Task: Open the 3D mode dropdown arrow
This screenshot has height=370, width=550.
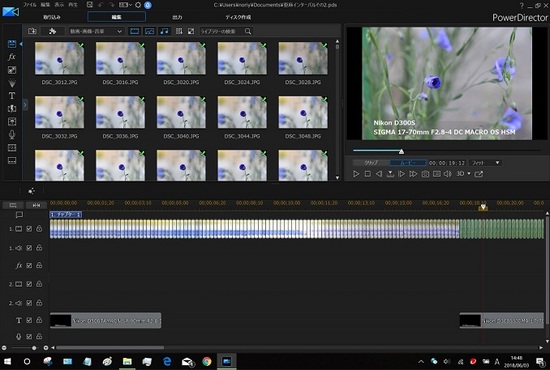Action: click(x=469, y=174)
